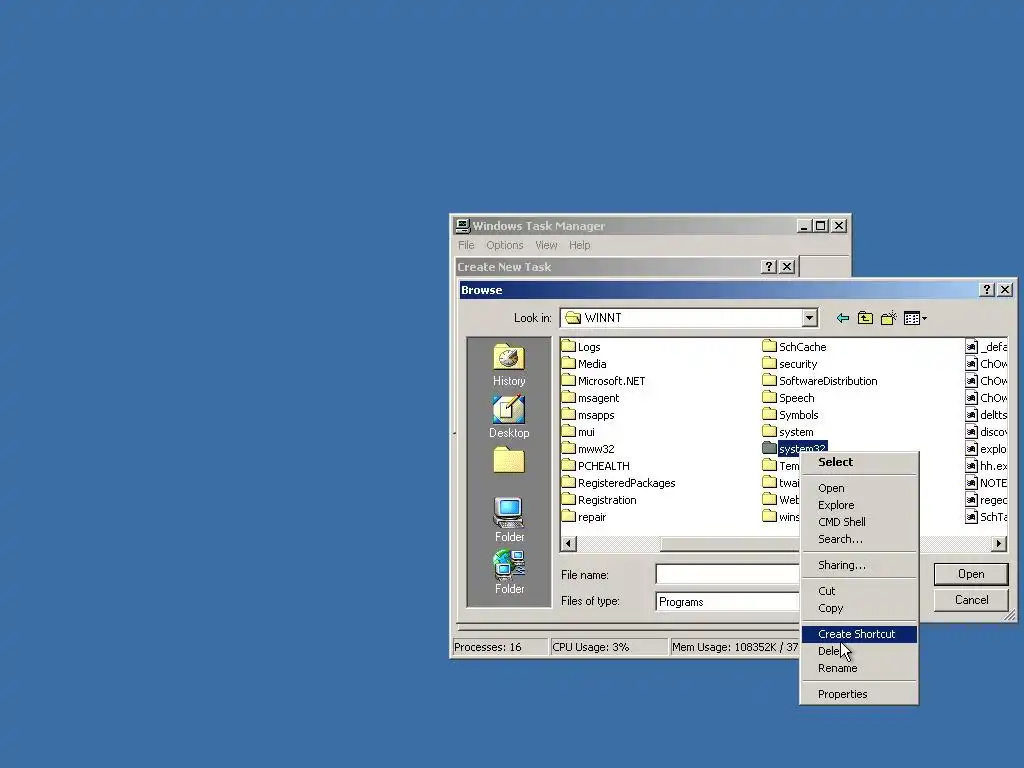
Task: Select the RegisteredPackages folder
Action: click(619, 483)
